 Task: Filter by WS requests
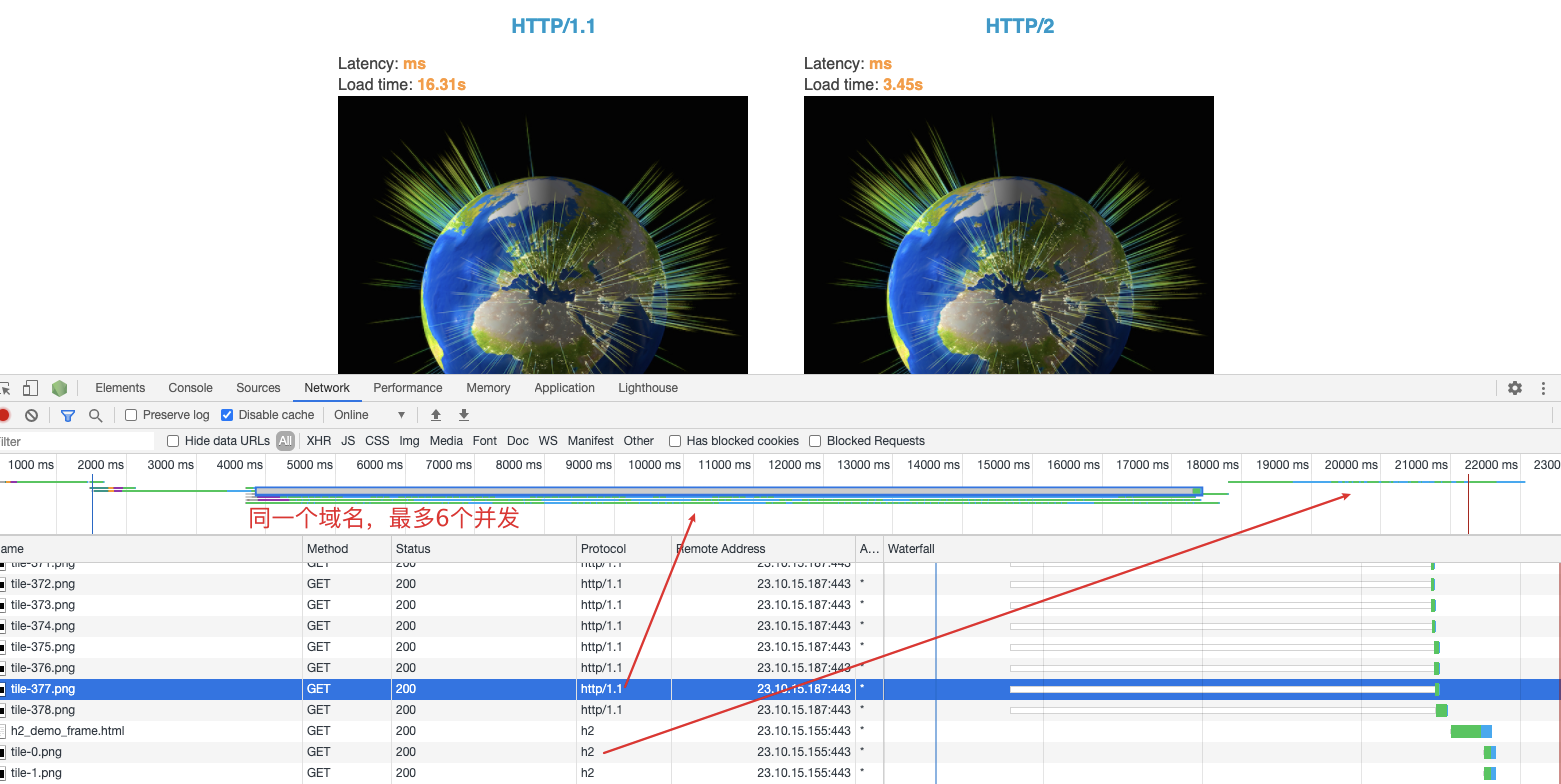548,441
